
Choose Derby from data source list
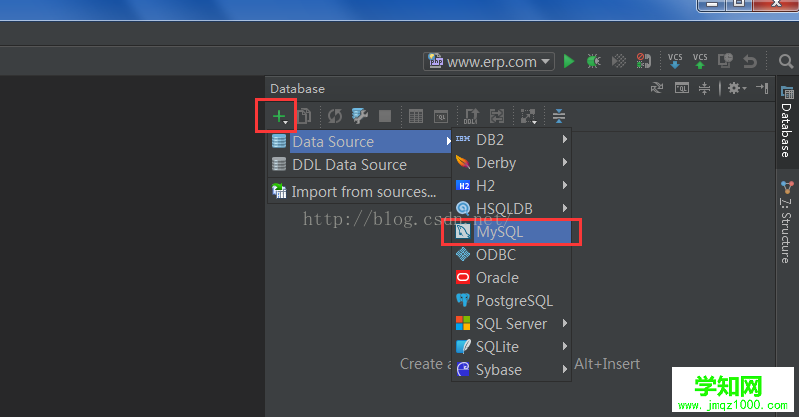point(512,163)
